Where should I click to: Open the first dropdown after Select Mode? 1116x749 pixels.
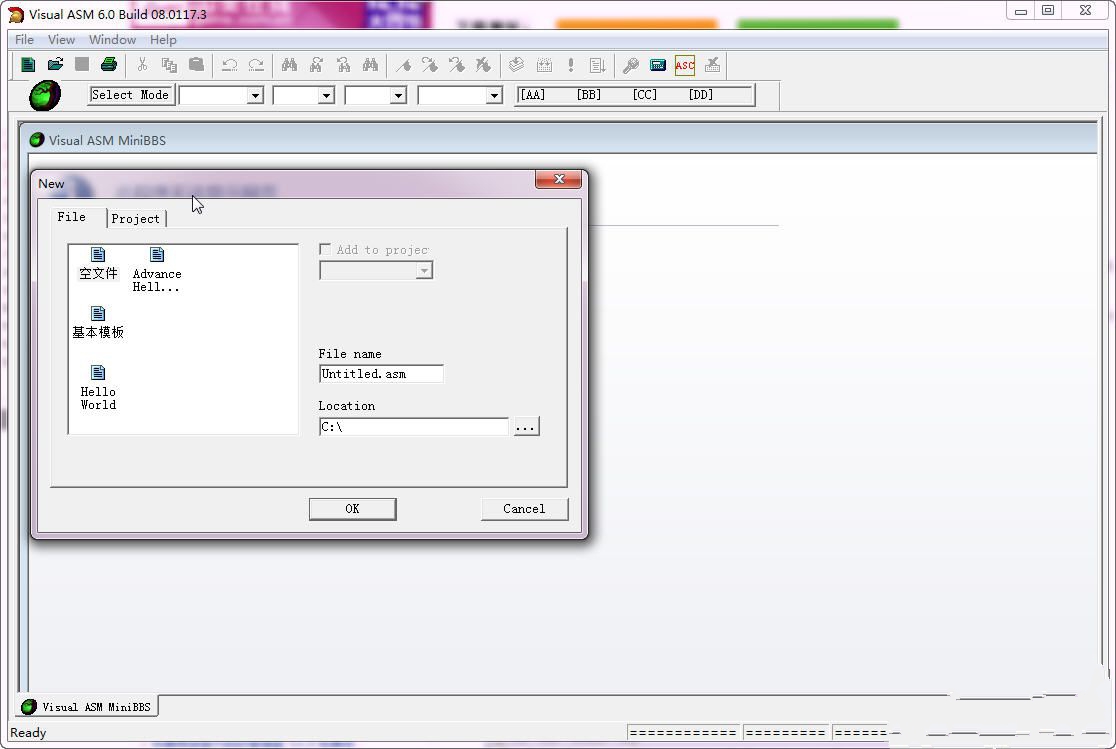tap(255, 95)
